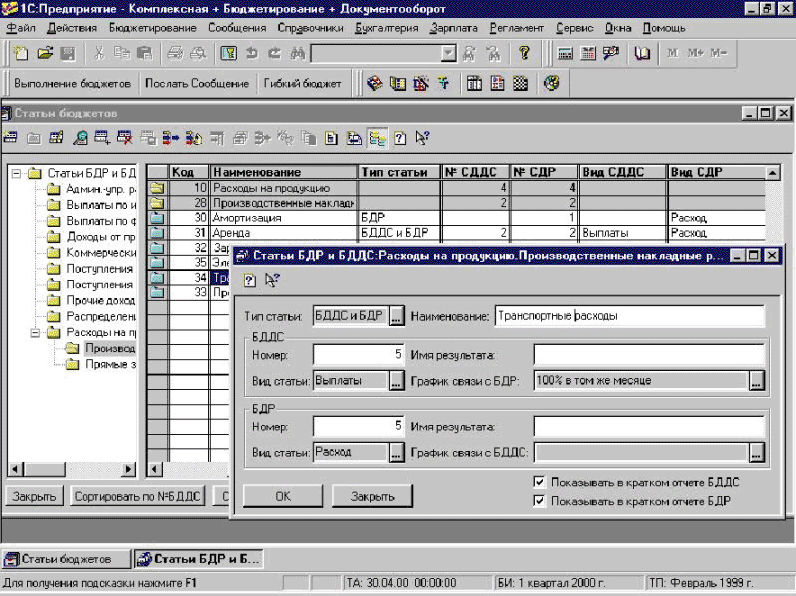Open the Тип статьи selection button
This screenshot has width=796, height=596.
coord(396,316)
